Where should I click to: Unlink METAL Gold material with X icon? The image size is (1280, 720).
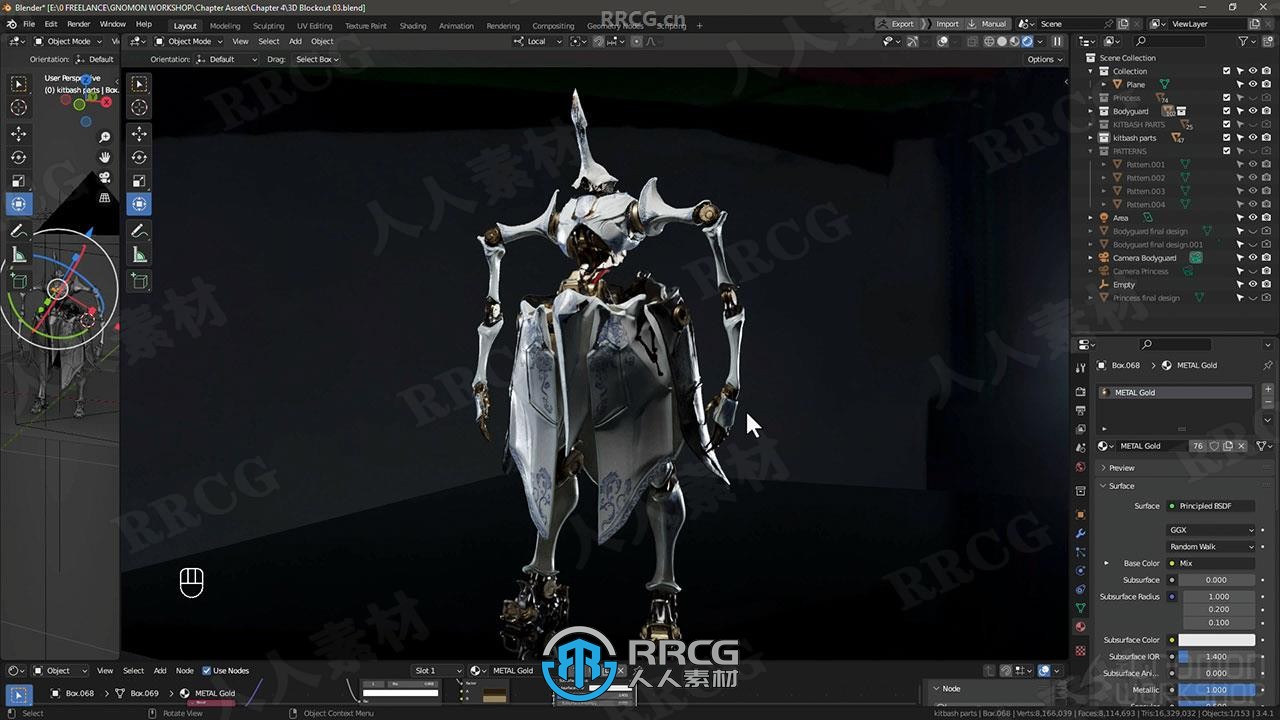tap(1242, 446)
